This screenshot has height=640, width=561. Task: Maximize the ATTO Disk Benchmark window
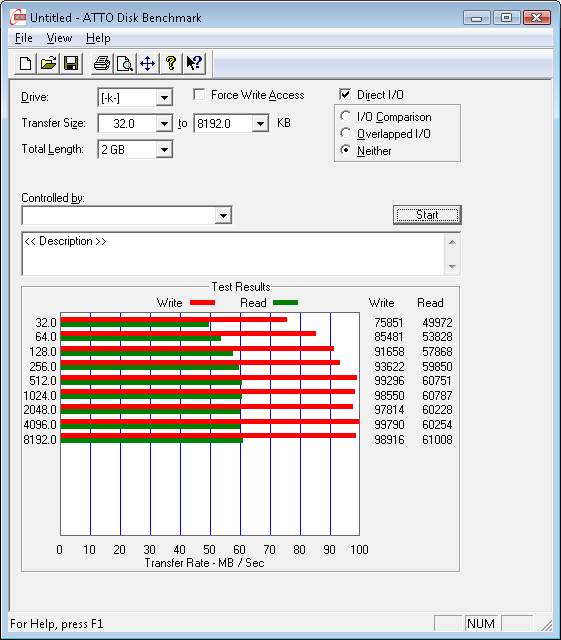[506, 18]
